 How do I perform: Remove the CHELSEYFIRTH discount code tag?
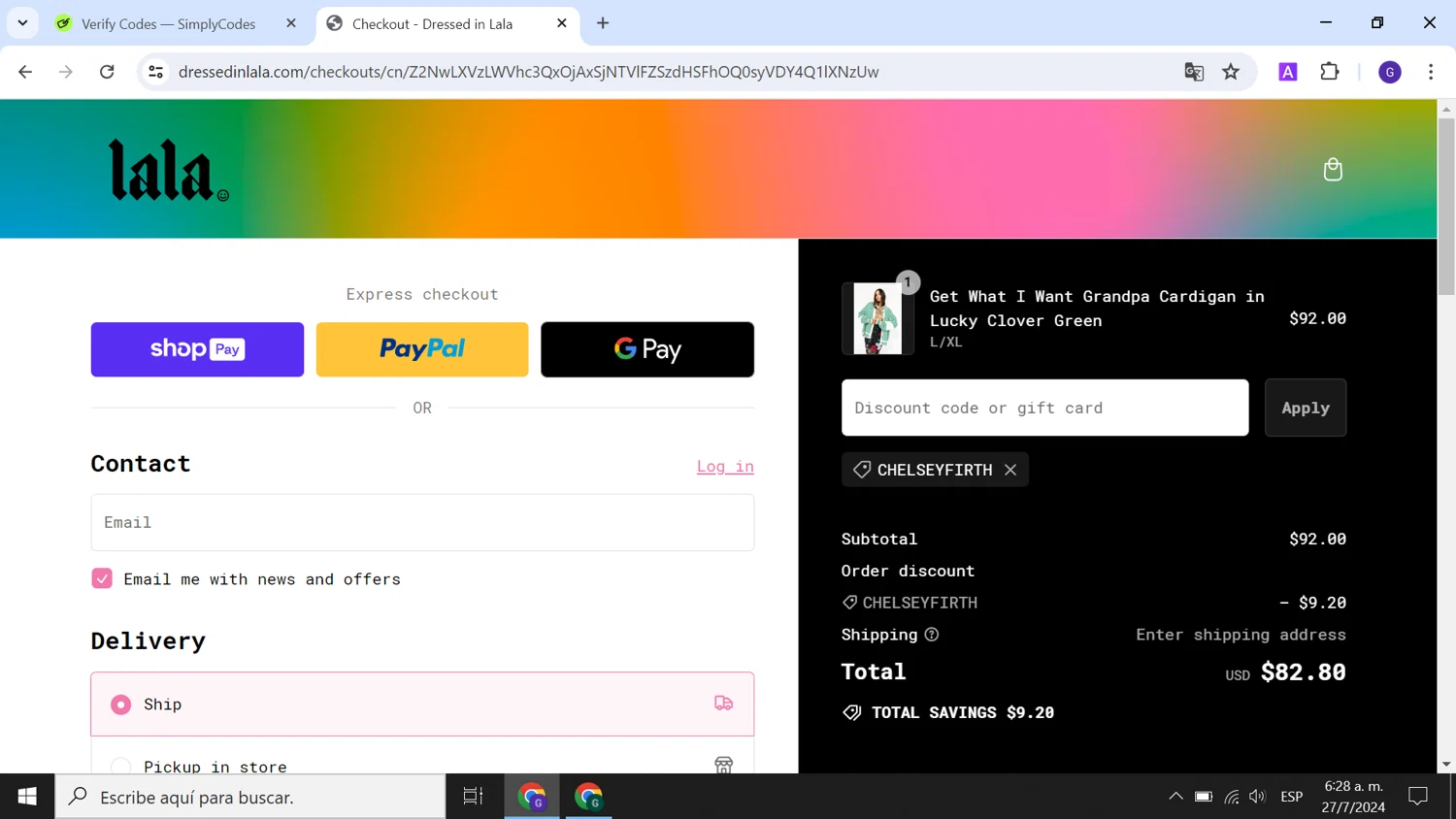point(1010,470)
